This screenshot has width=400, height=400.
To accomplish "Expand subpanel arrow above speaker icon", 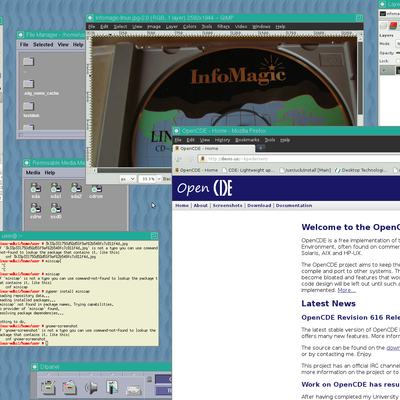I will (91, 374).
